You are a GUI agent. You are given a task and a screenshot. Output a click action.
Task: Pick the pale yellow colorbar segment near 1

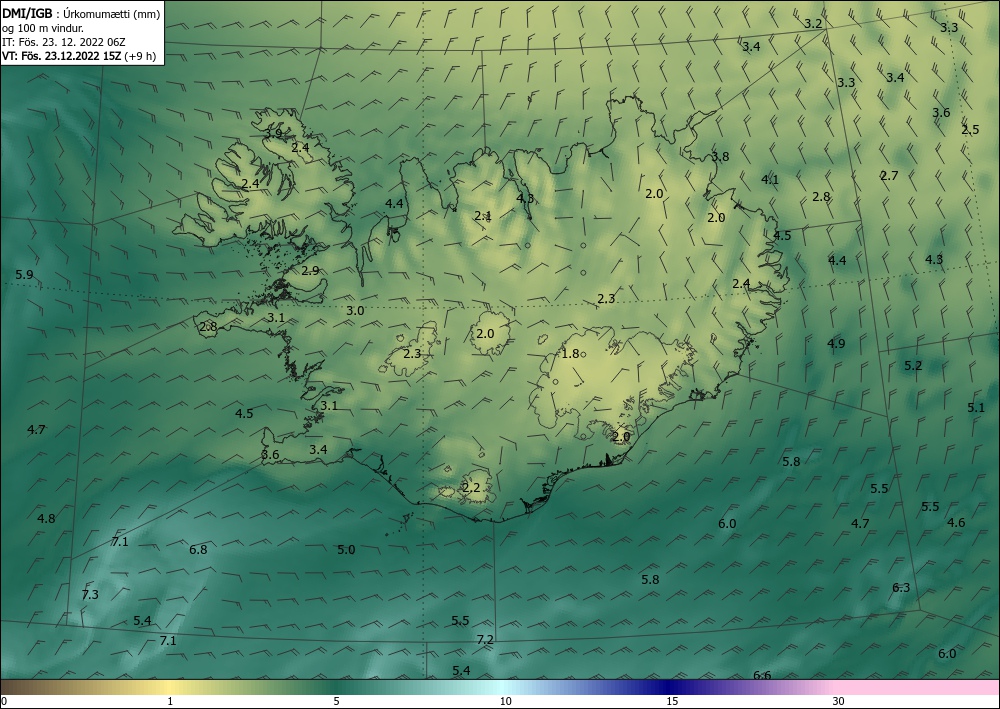click(170, 687)
